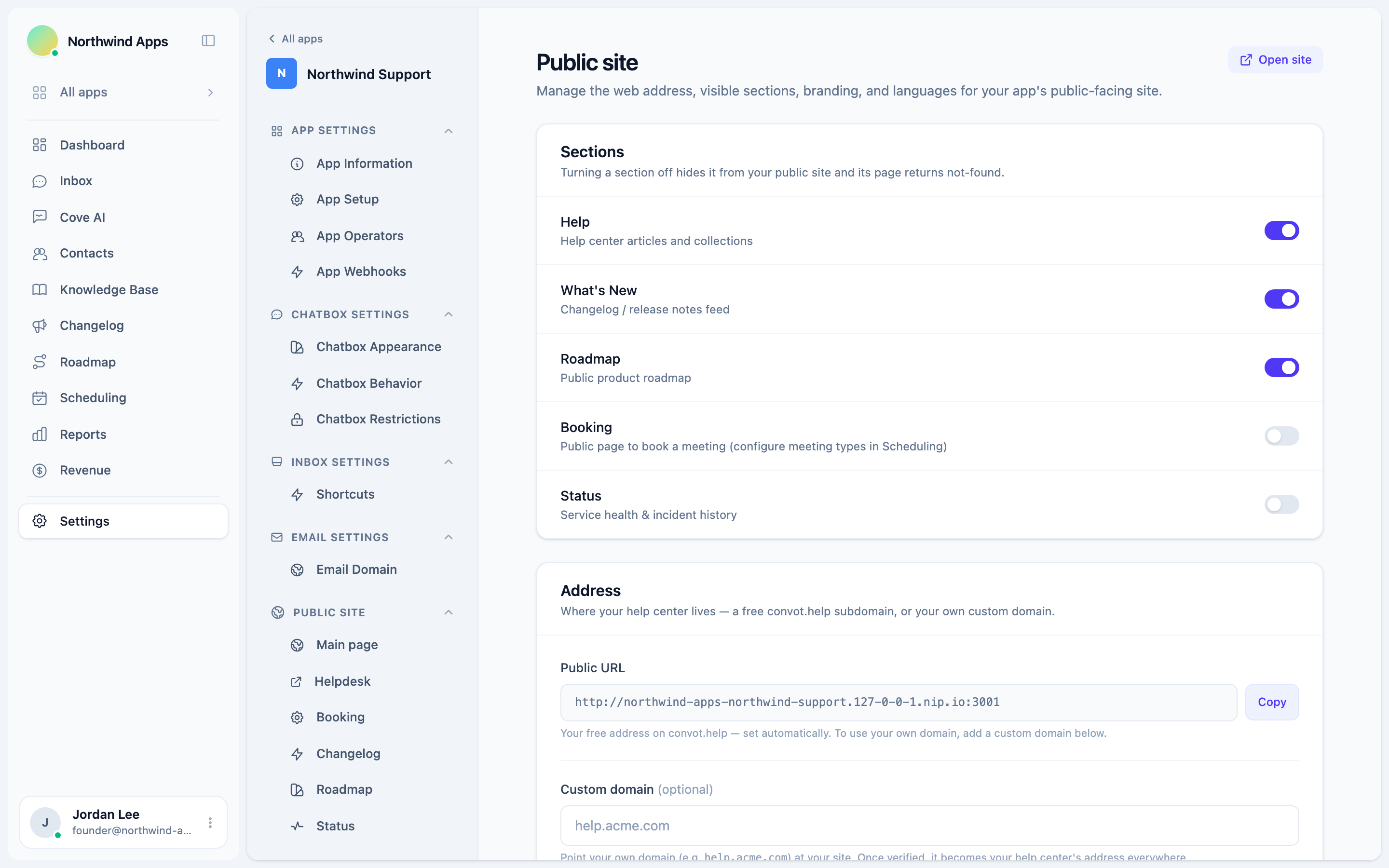The width and height of the screenshot is (1389, 868).
Task: Click the Email Domain globe icon
Action: pos(297,570)
